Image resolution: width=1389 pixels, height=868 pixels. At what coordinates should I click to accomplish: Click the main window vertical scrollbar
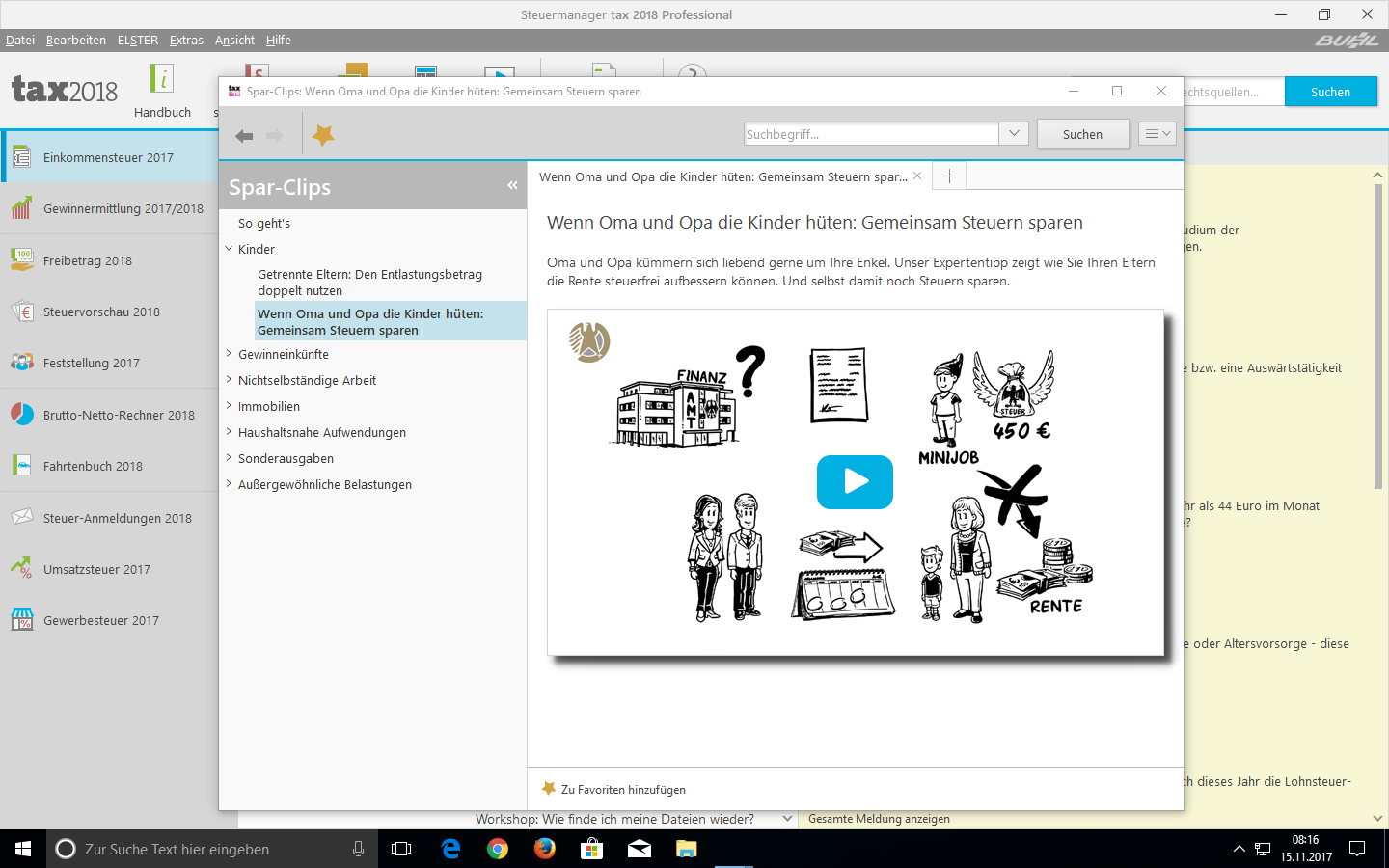[1377, 336]
